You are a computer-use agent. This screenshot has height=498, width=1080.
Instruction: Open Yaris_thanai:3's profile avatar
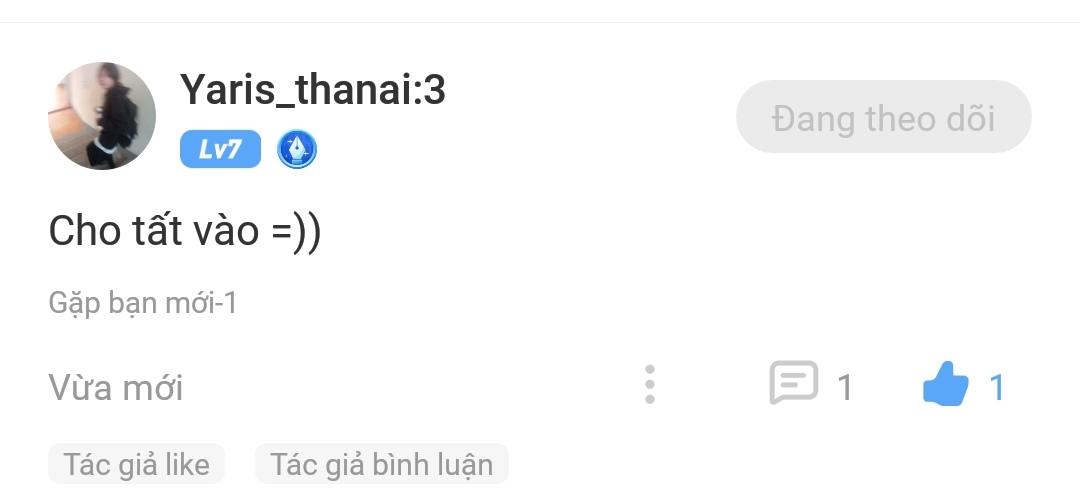(x=102, y=116)
